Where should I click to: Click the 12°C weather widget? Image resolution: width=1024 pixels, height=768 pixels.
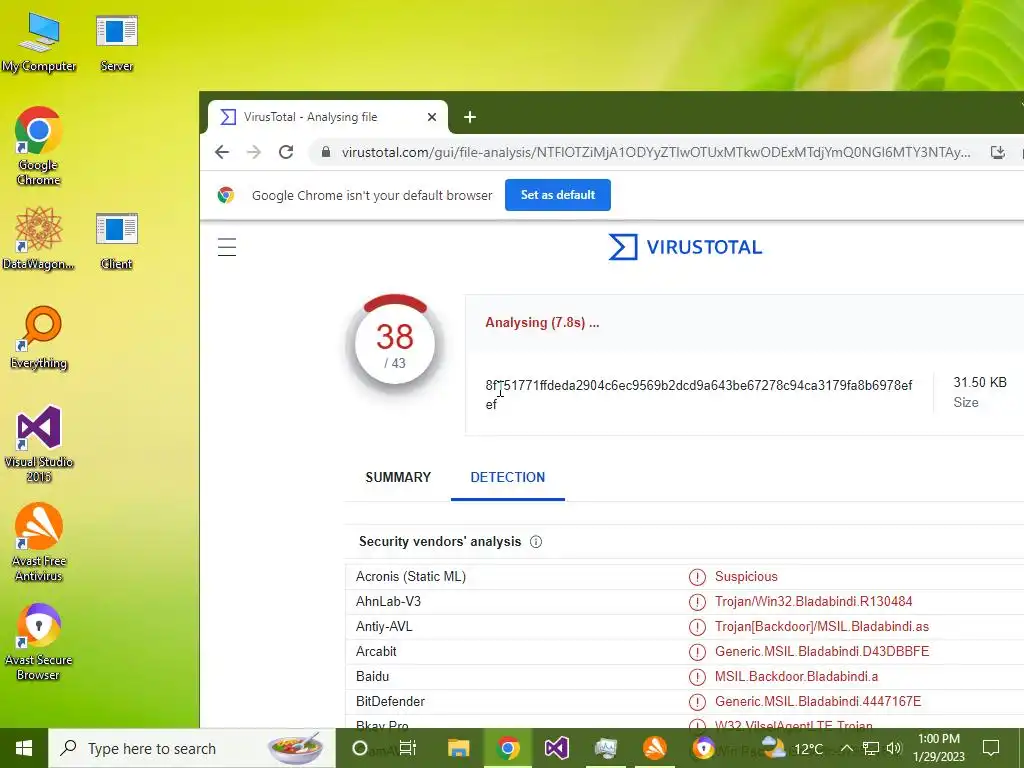[x=792, y=748]
